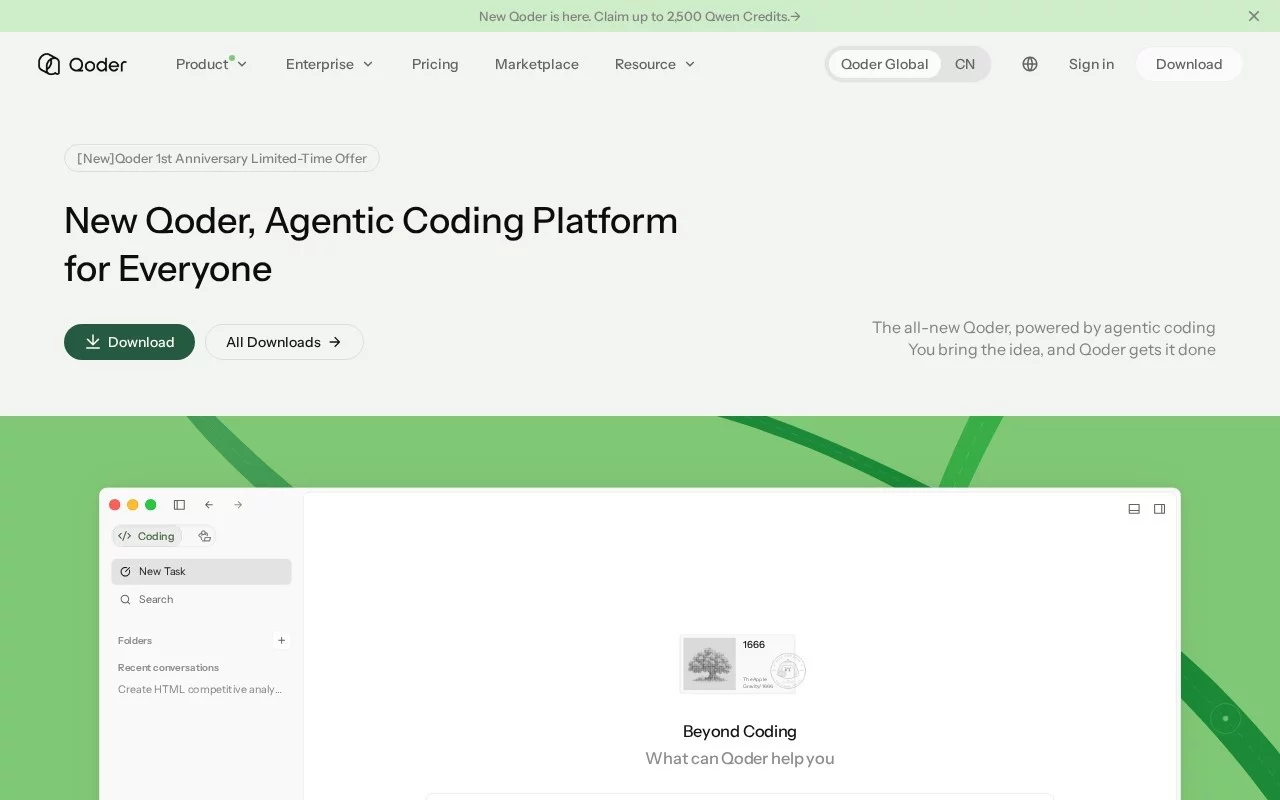Click the Beyond Coding heading
The image size is (1280, 800).
(740, 731)
